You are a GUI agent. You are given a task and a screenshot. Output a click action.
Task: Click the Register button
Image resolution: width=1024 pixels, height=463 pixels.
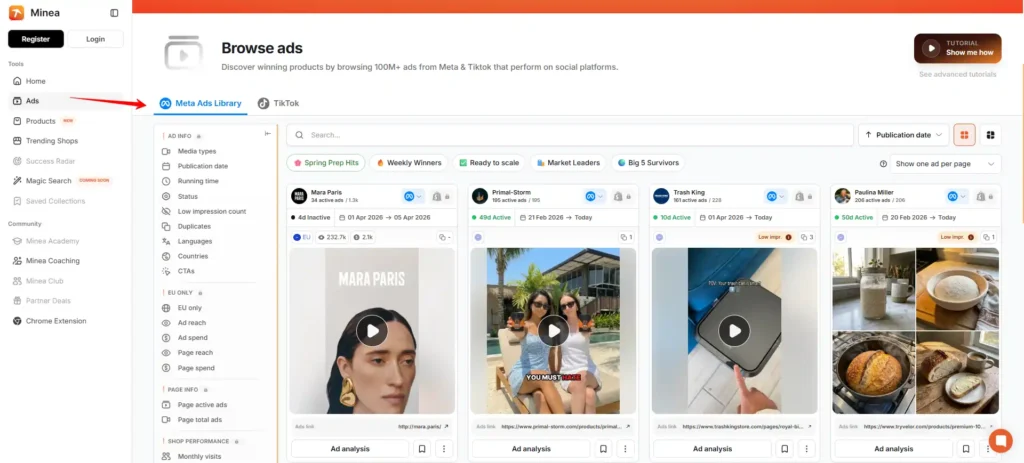click(36, 39)
